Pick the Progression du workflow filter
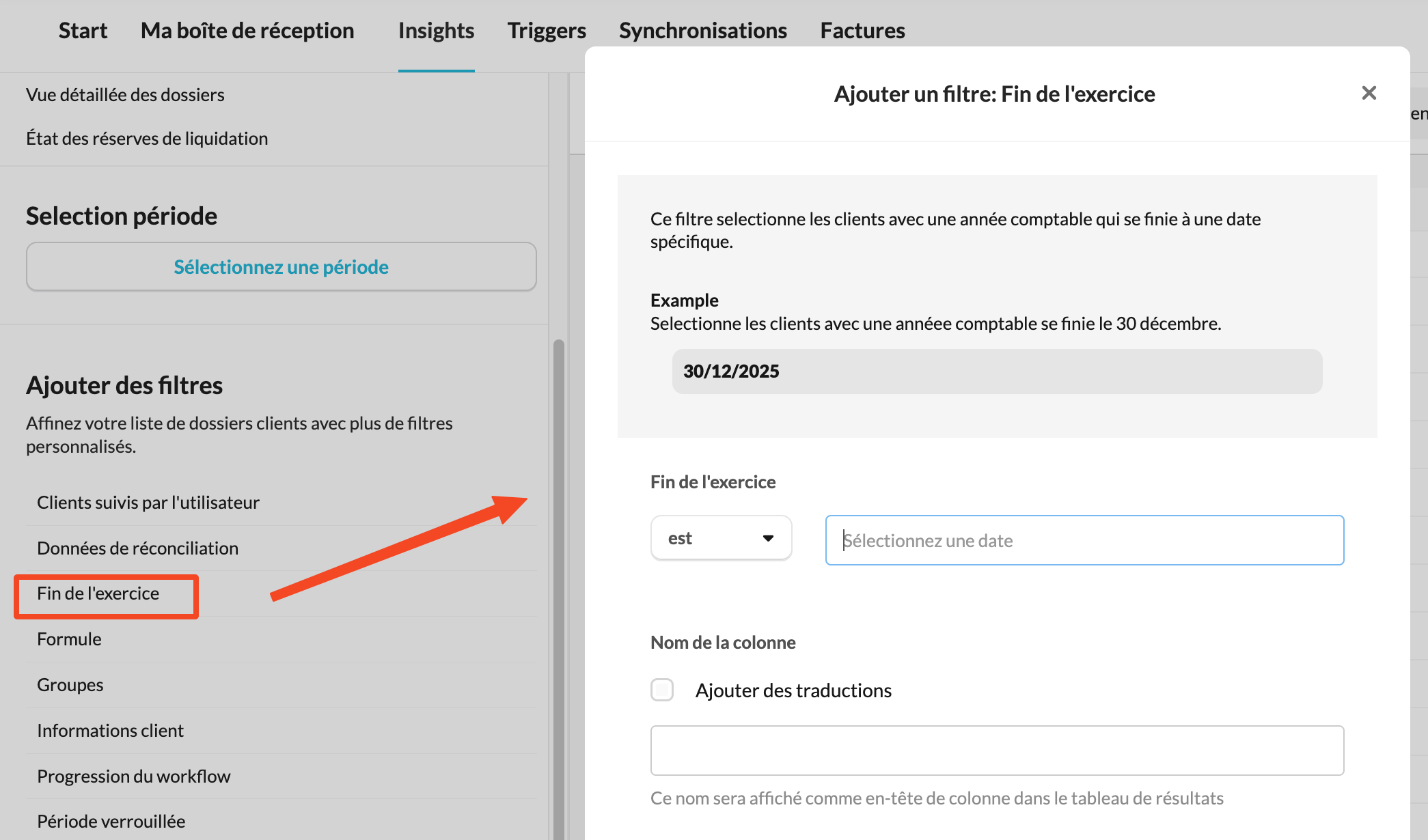Screen dimensions: 1428x840 point(134,776)
